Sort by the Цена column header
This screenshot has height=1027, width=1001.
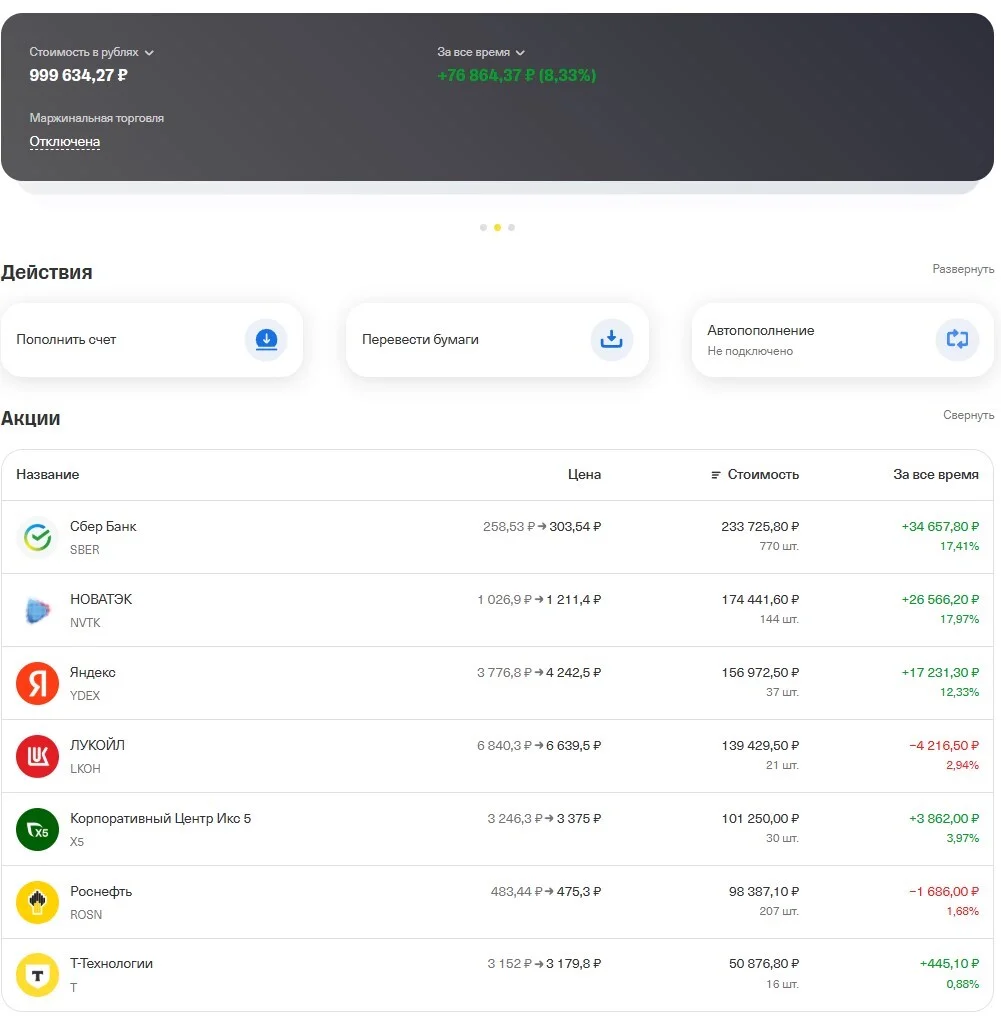click(x=584, y=474)
